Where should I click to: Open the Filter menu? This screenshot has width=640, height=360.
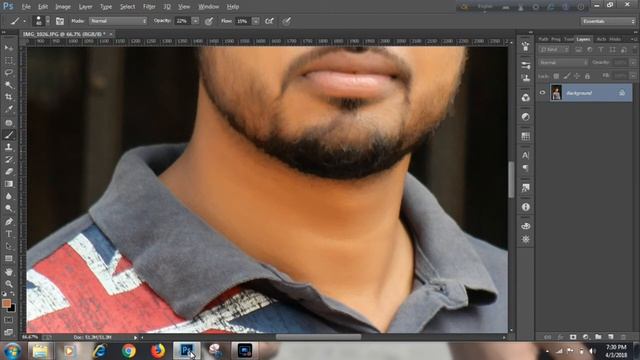click(x=149, y=7)
